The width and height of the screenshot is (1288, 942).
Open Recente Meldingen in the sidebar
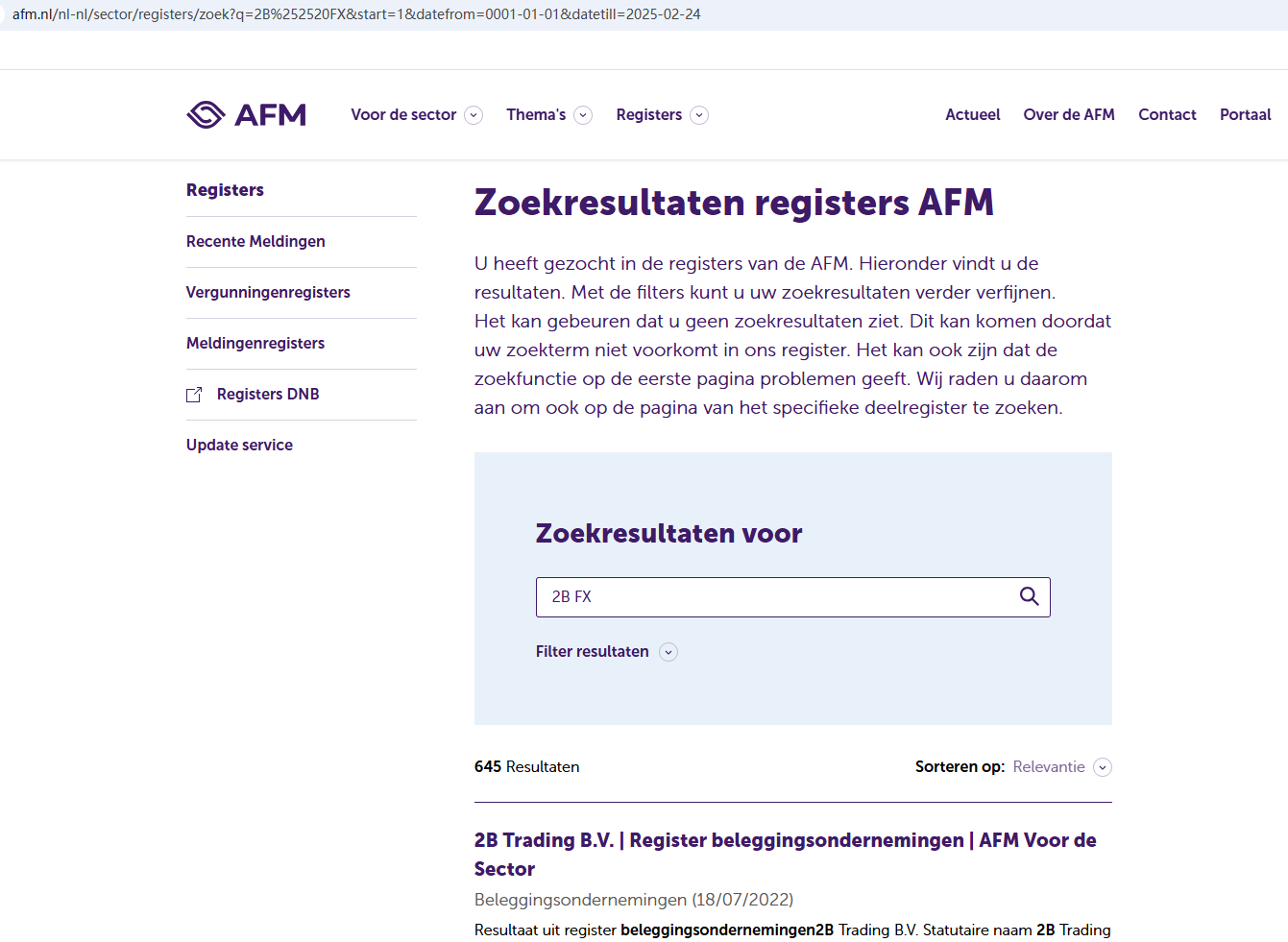pyautogui.click(x=255, y=241)
